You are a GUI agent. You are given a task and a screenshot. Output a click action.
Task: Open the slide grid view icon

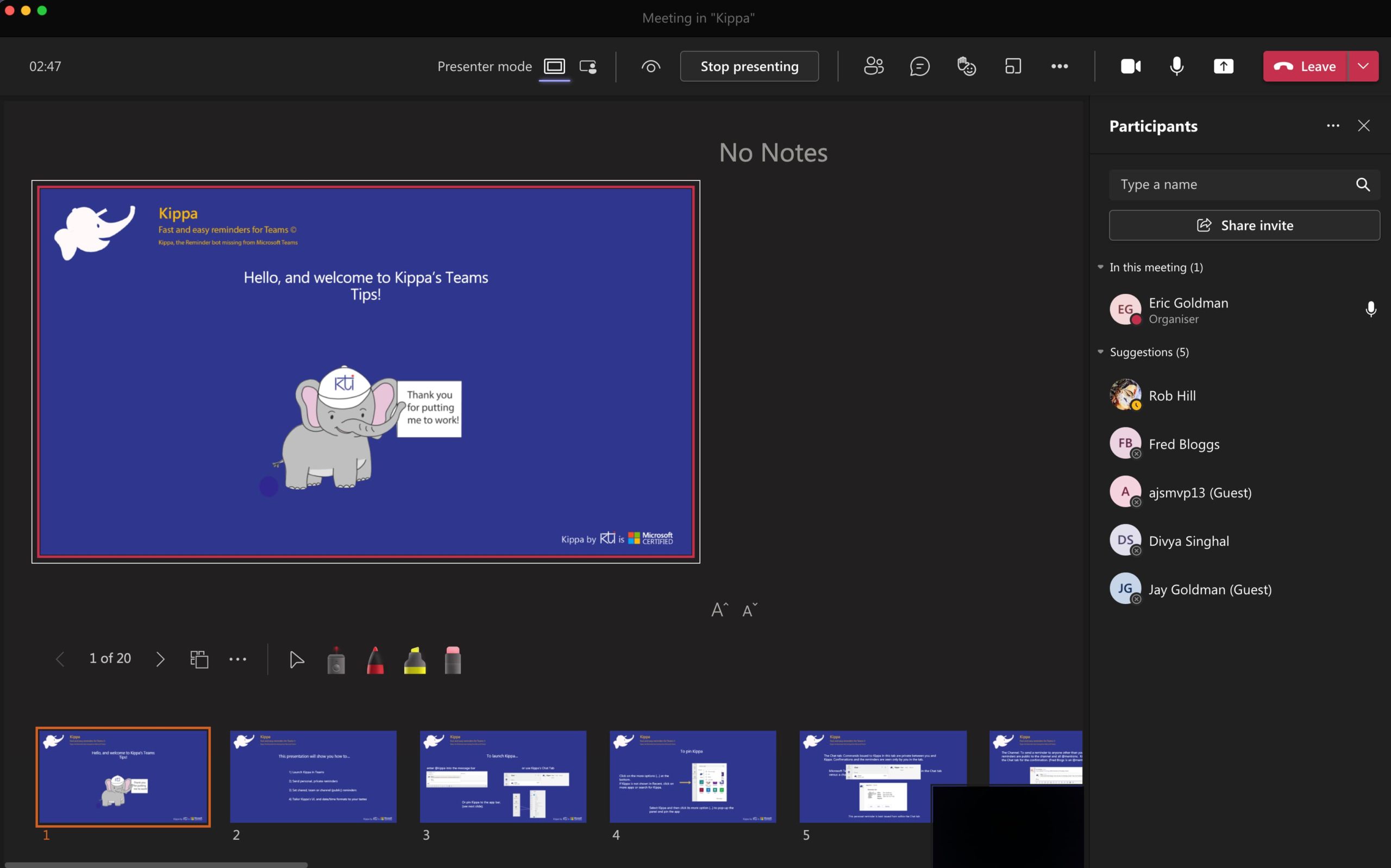click(199, 659)
